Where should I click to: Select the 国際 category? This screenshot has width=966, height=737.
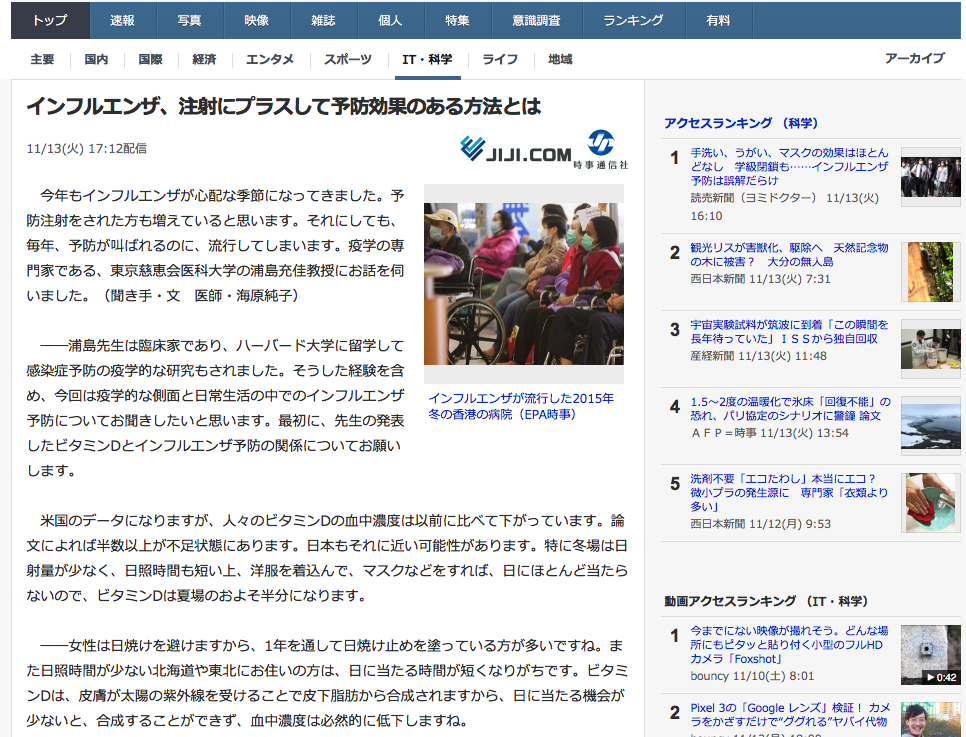pos(150,59)
